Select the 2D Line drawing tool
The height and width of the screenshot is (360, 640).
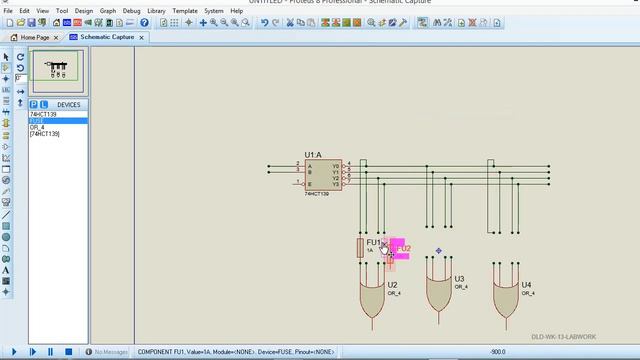[x=6, y=215]
